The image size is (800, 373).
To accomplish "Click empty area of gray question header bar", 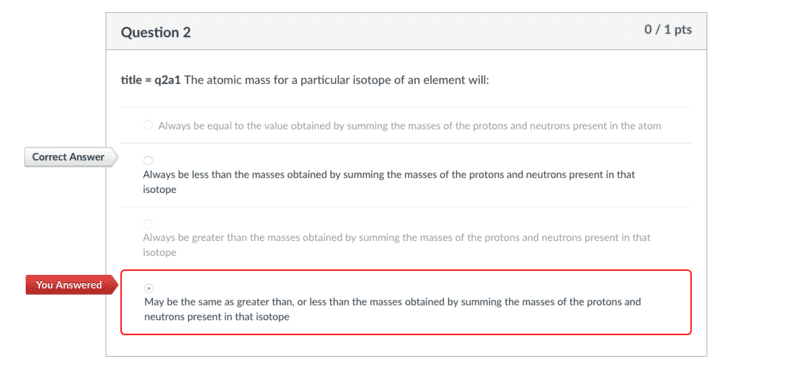I will [x=408, y=32].
